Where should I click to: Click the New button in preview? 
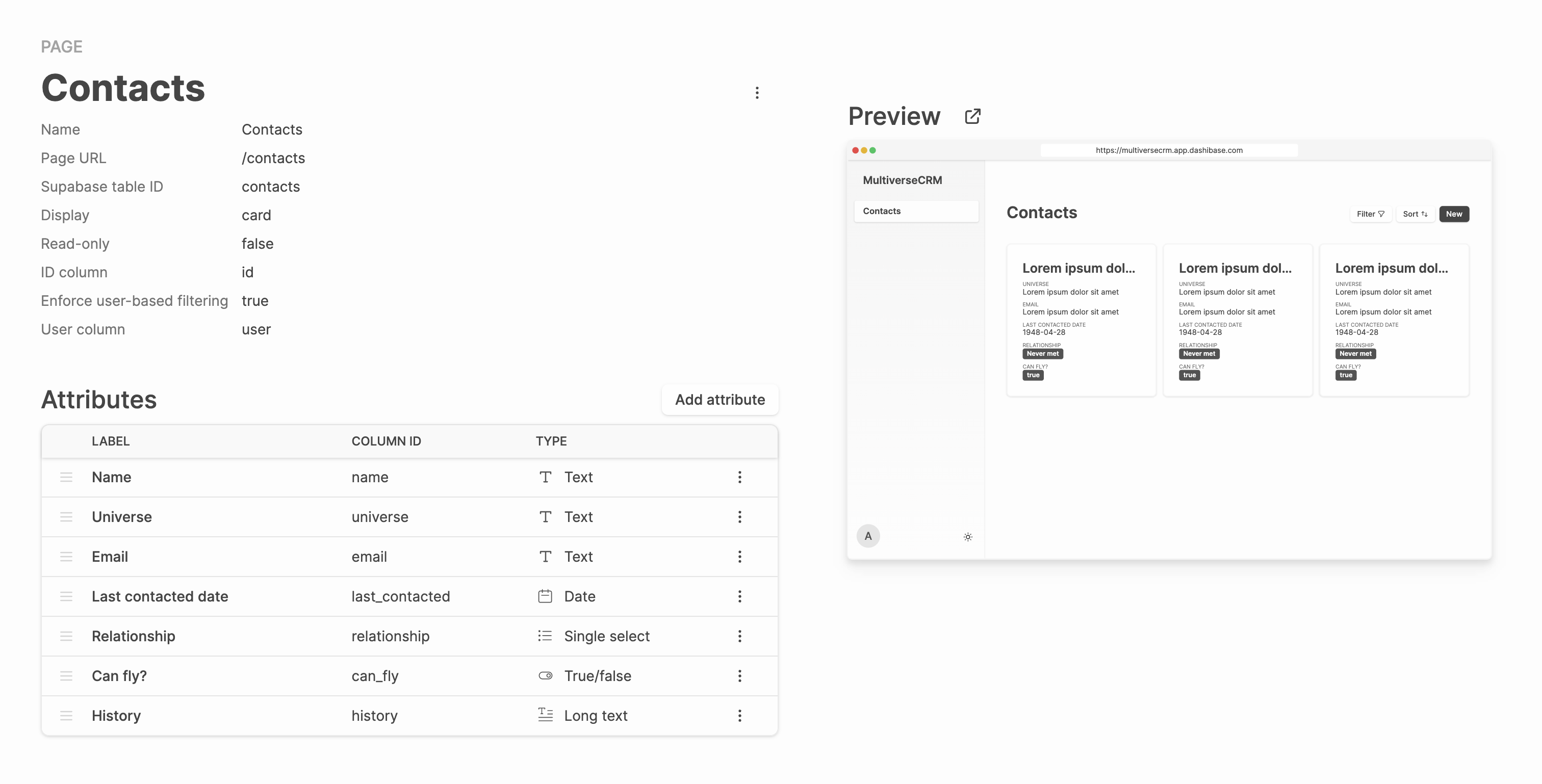(1454, 214)
